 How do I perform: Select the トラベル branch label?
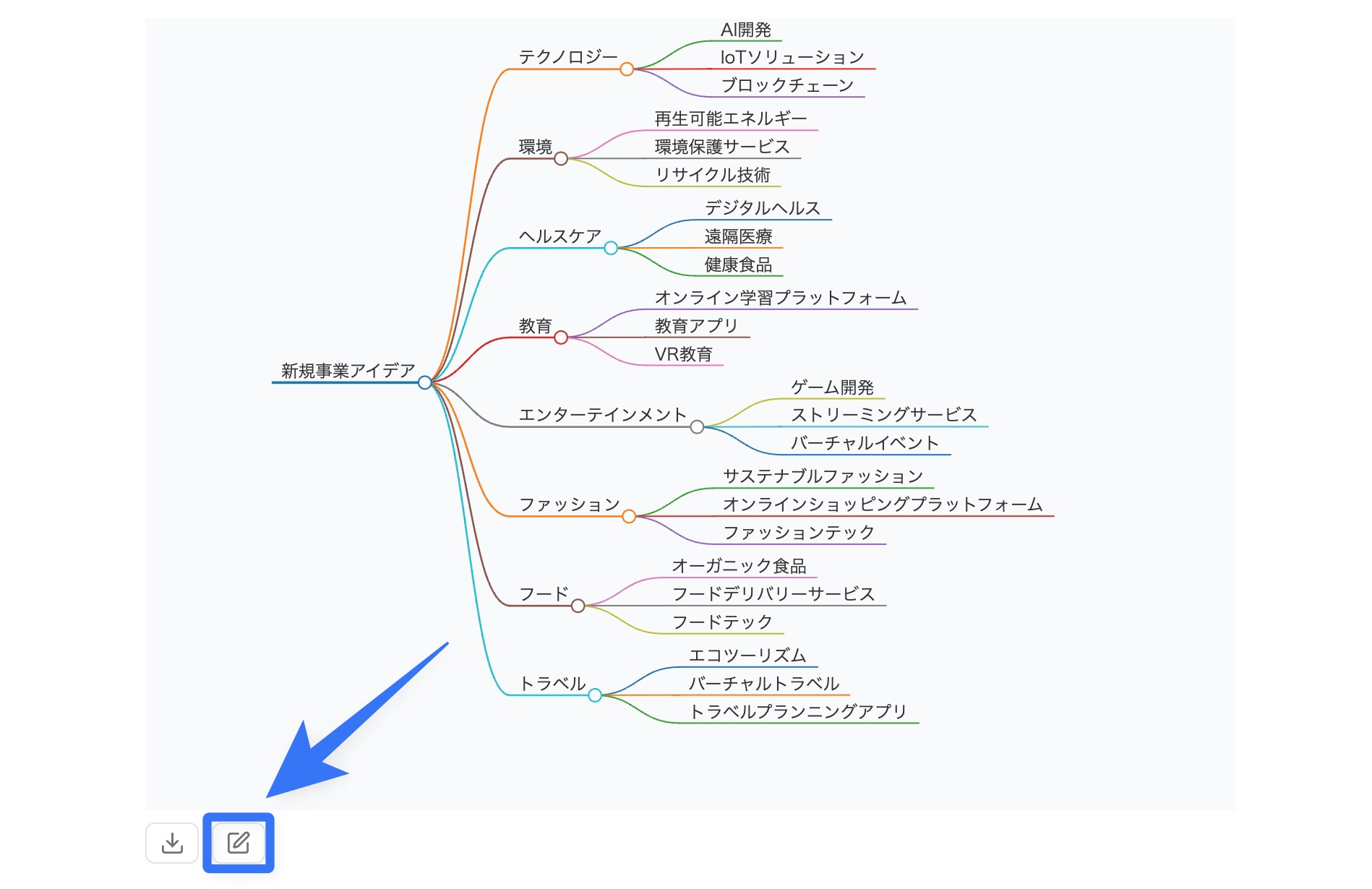[x=552, y=684]
